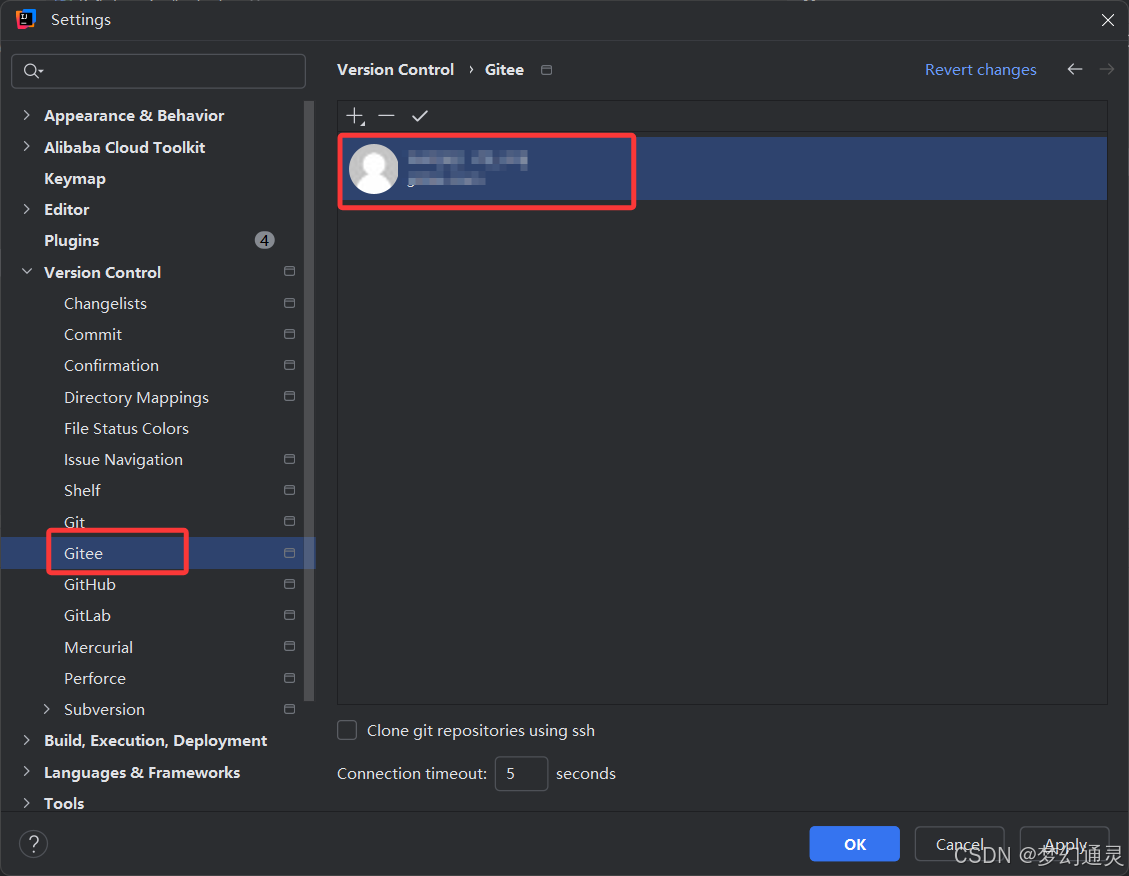Viewport: 1129px width, 876px height.
Task: Click project icon next to Version Control row
Action: (x=289, y=271)
